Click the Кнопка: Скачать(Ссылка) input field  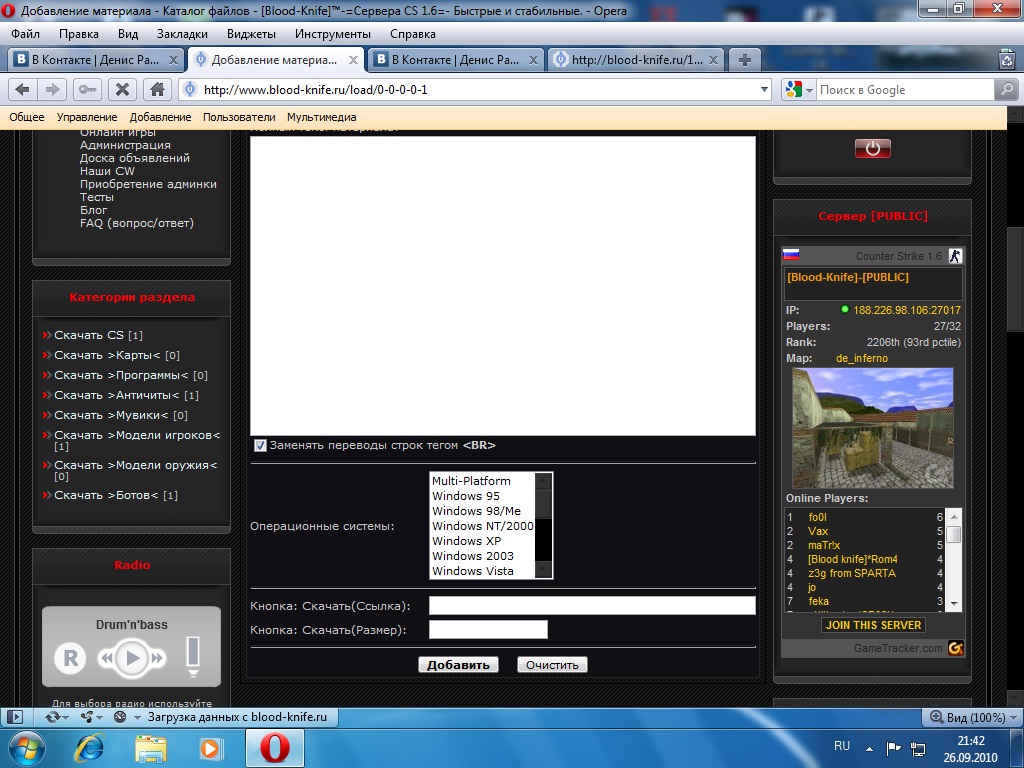pos(592,605)
